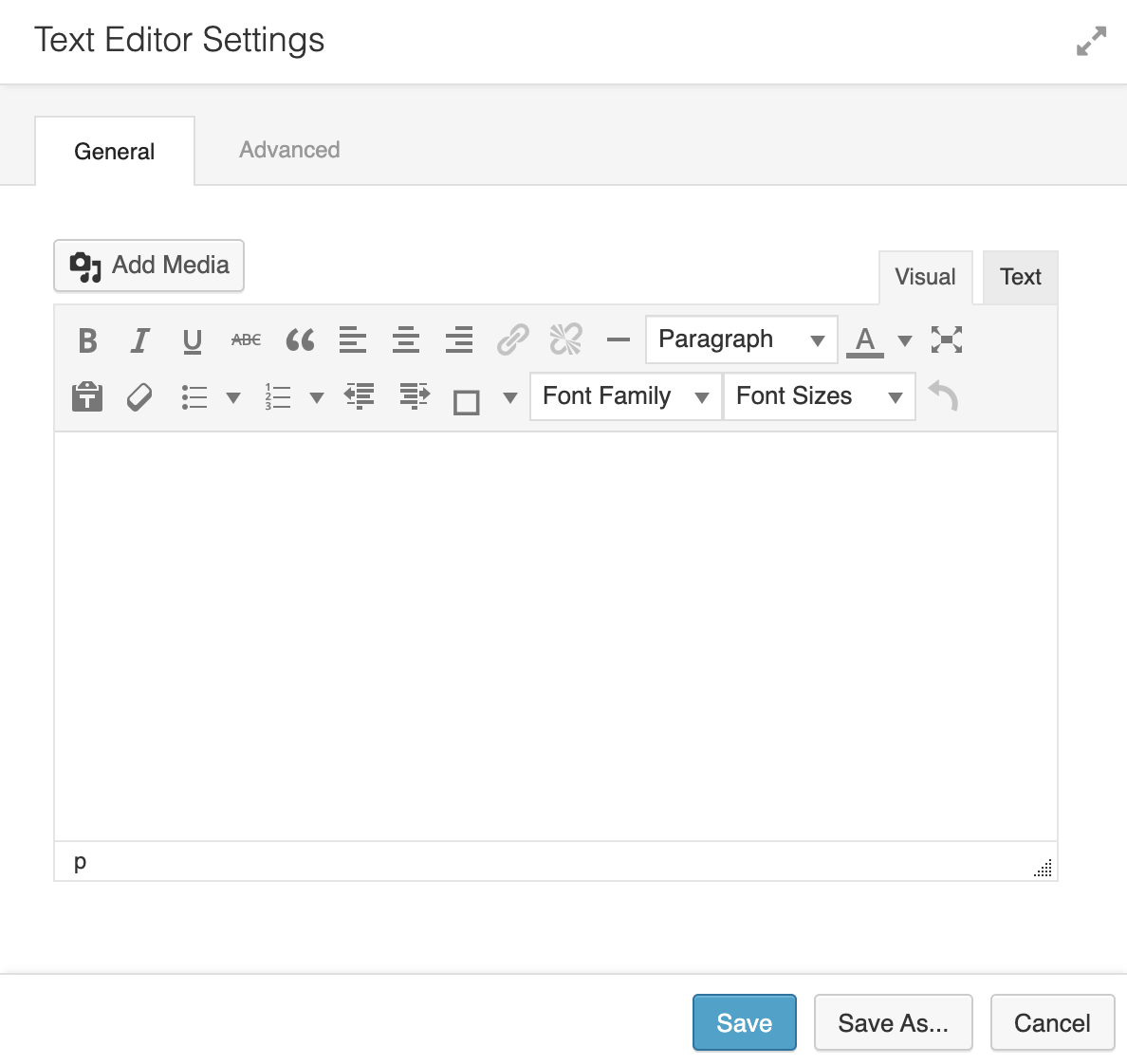Click the Save As... button
Viewport: 1127px width, 1064px height.
893,1022
